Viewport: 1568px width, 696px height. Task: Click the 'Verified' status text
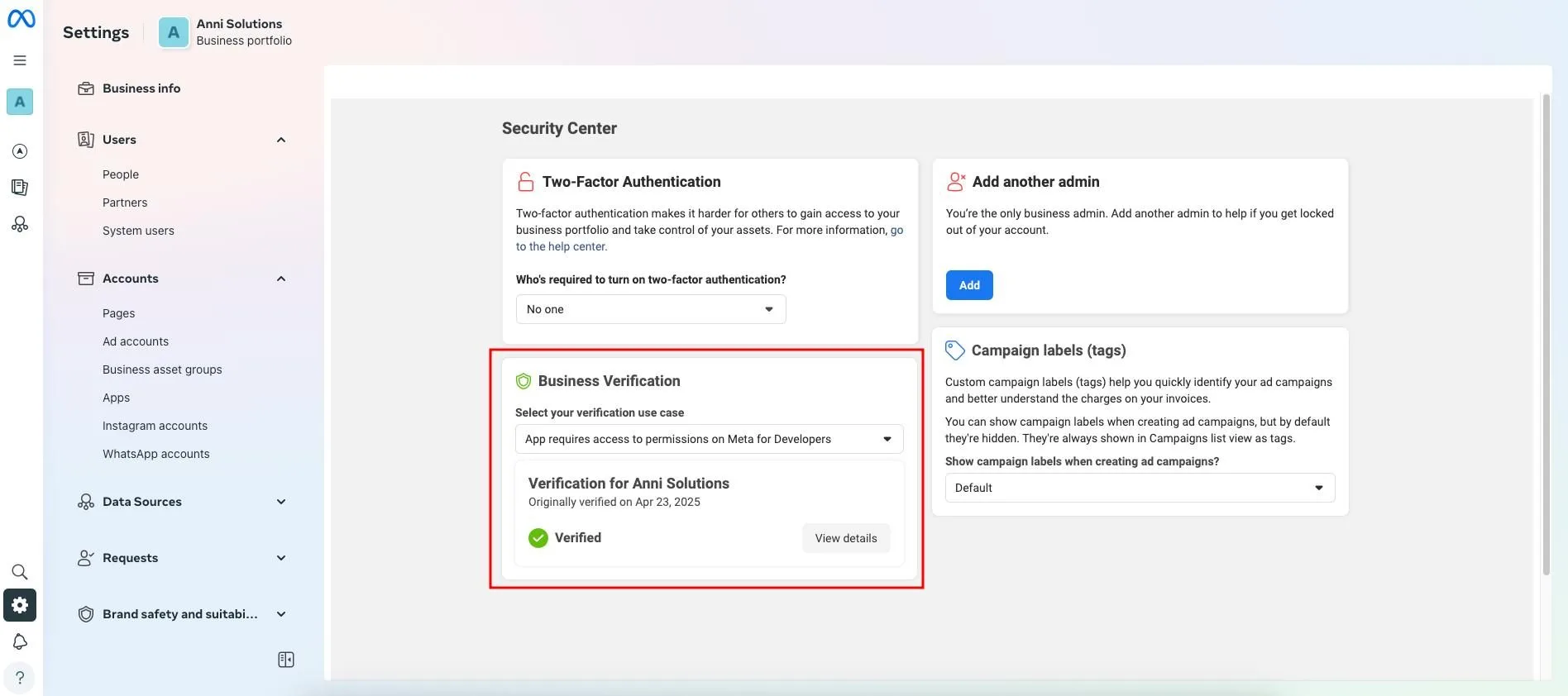point(578,538)
